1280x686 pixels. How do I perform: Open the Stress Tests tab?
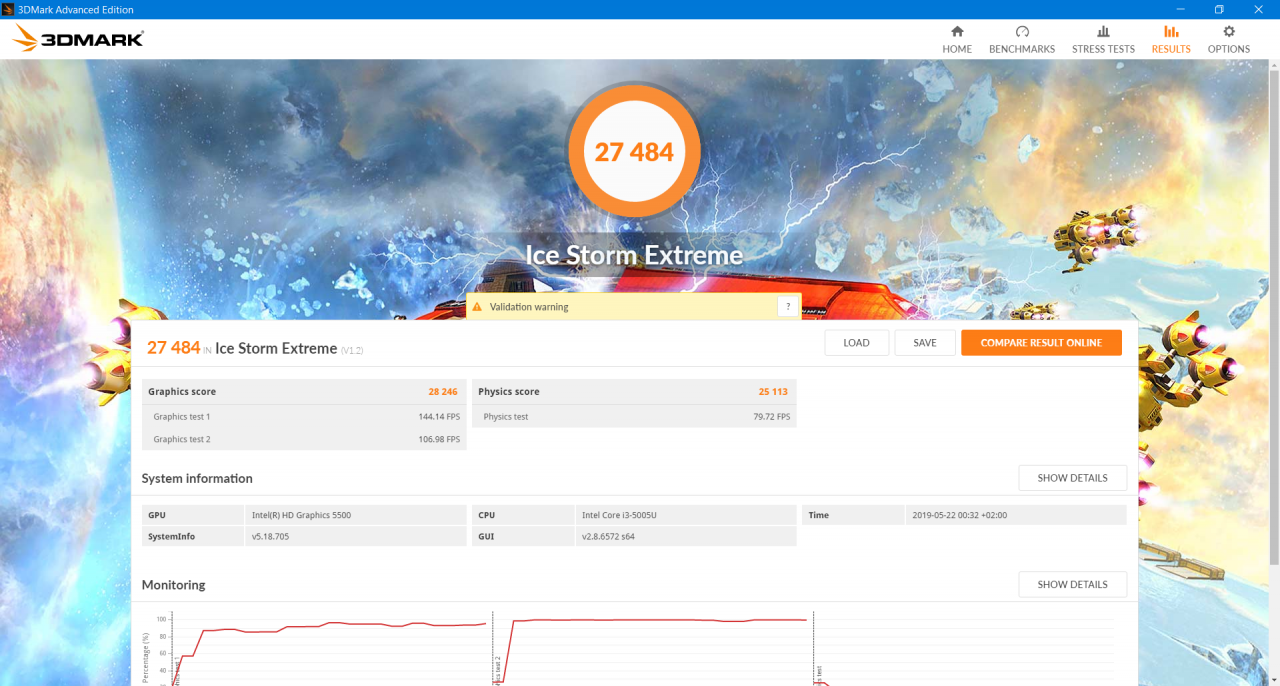pyautogui.click(x=1103, y=40)
